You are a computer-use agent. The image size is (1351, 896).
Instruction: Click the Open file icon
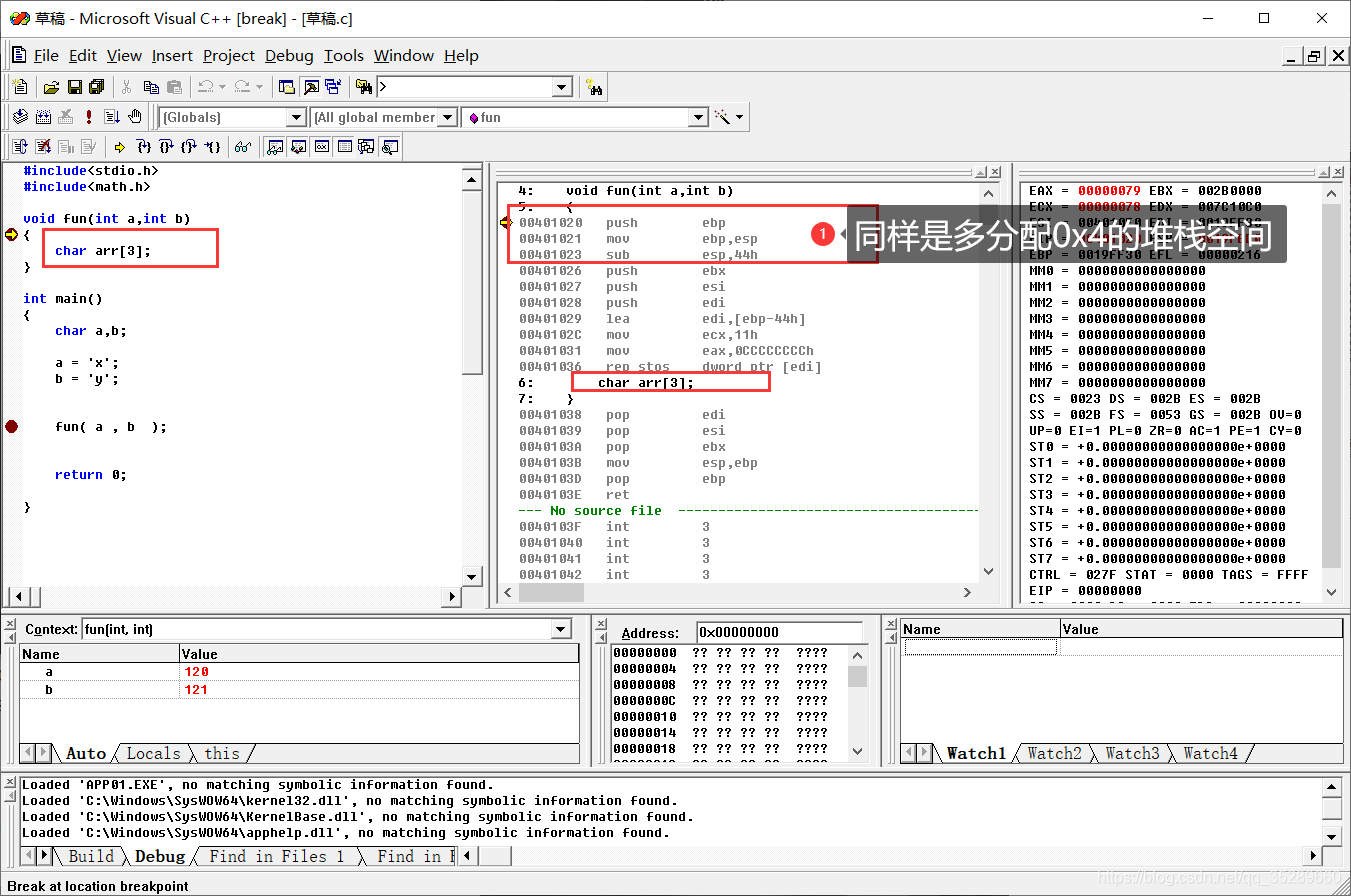(51, 87)
